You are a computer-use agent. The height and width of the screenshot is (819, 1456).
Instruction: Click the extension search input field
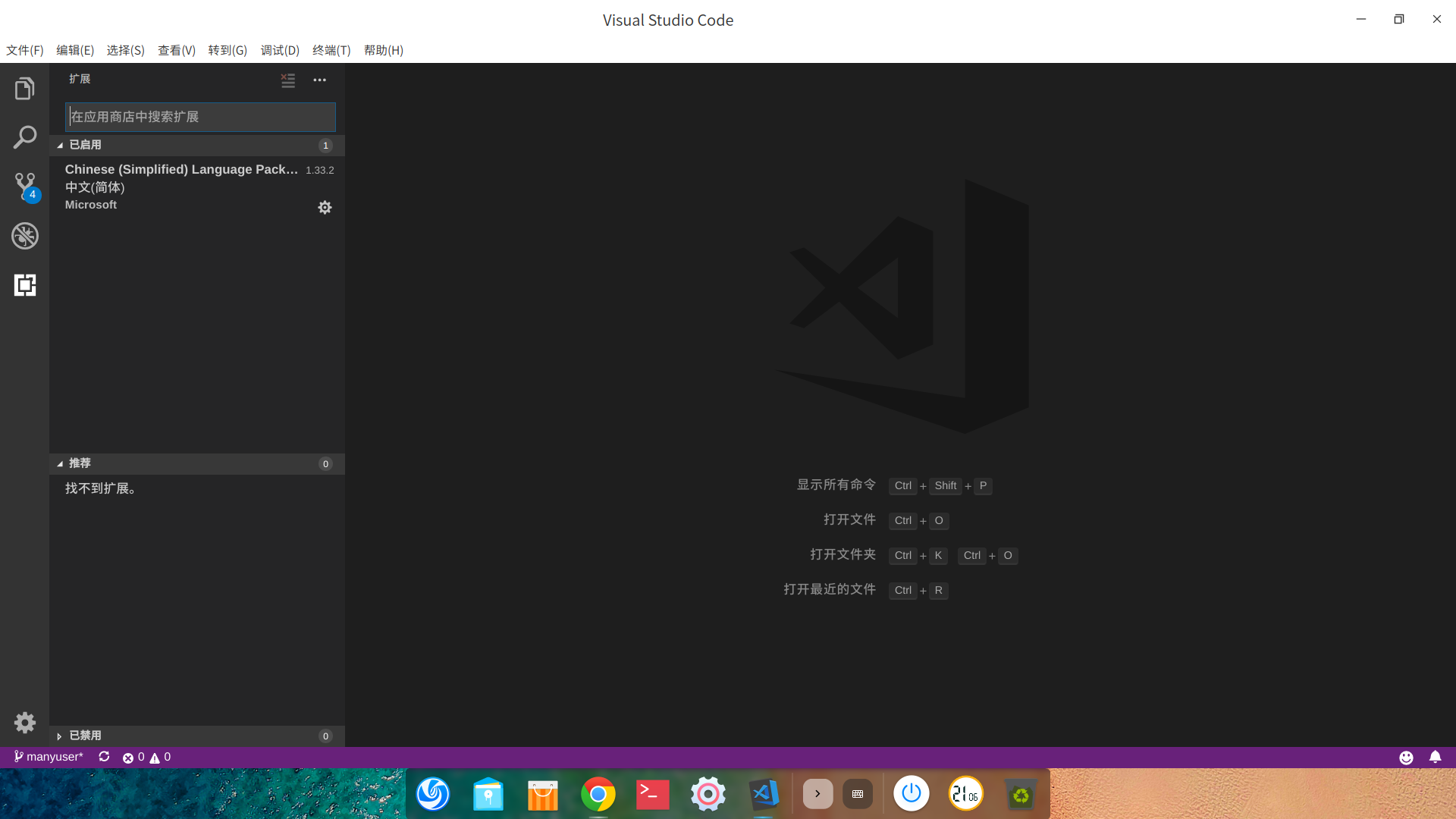[x=200, y=117]
